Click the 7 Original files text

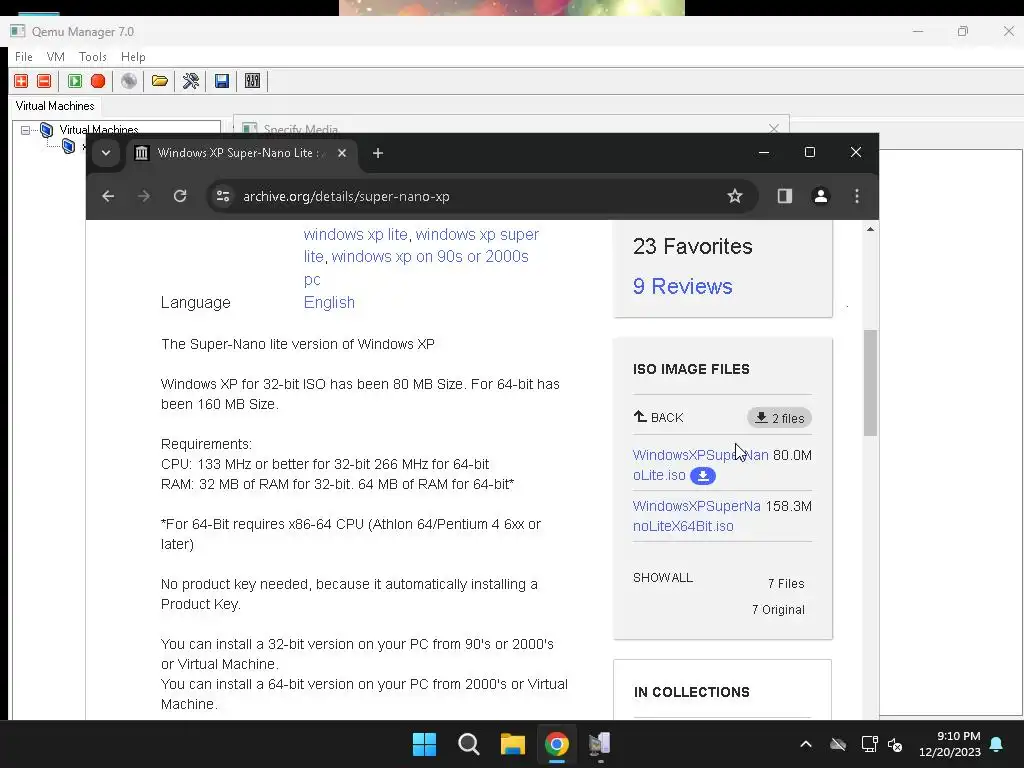tap(778, 609)
